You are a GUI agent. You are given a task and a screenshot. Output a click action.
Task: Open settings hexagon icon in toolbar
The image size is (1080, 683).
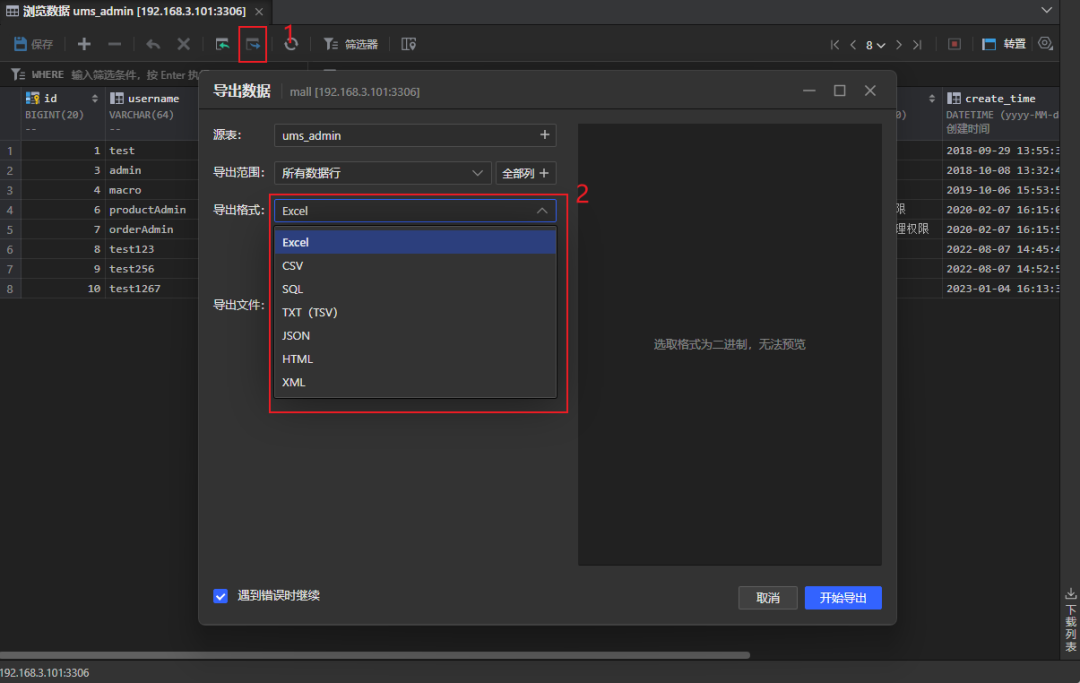[x=1045, y=44]
